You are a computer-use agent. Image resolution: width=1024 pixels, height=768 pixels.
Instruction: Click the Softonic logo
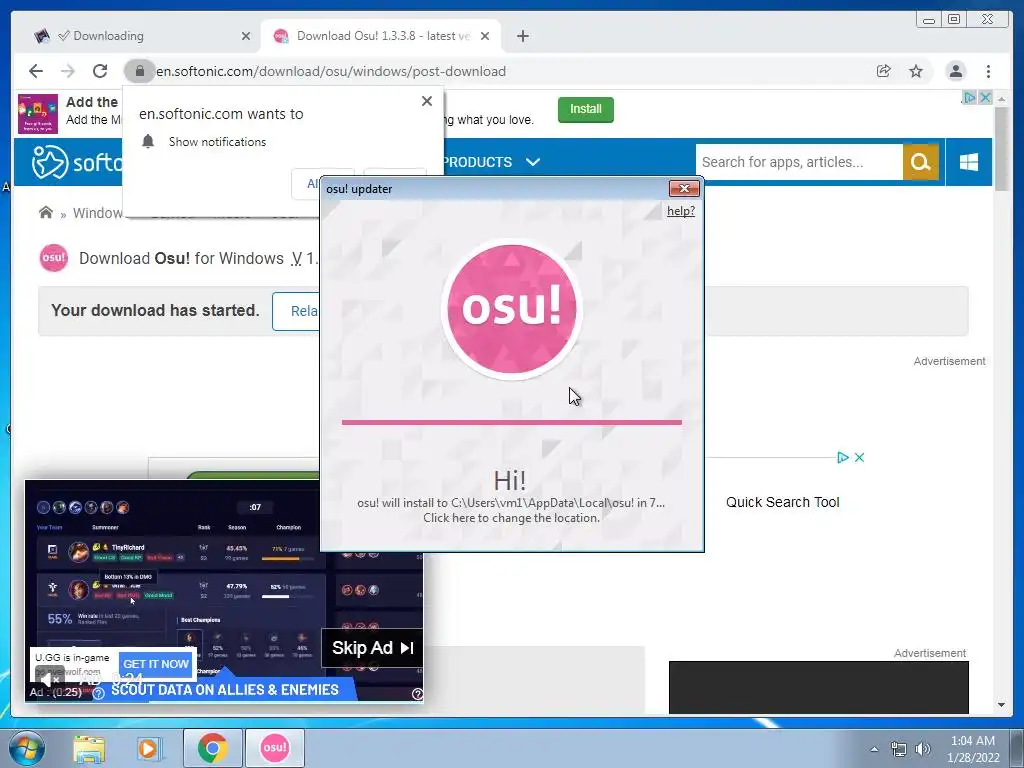[x=76, y=162]
